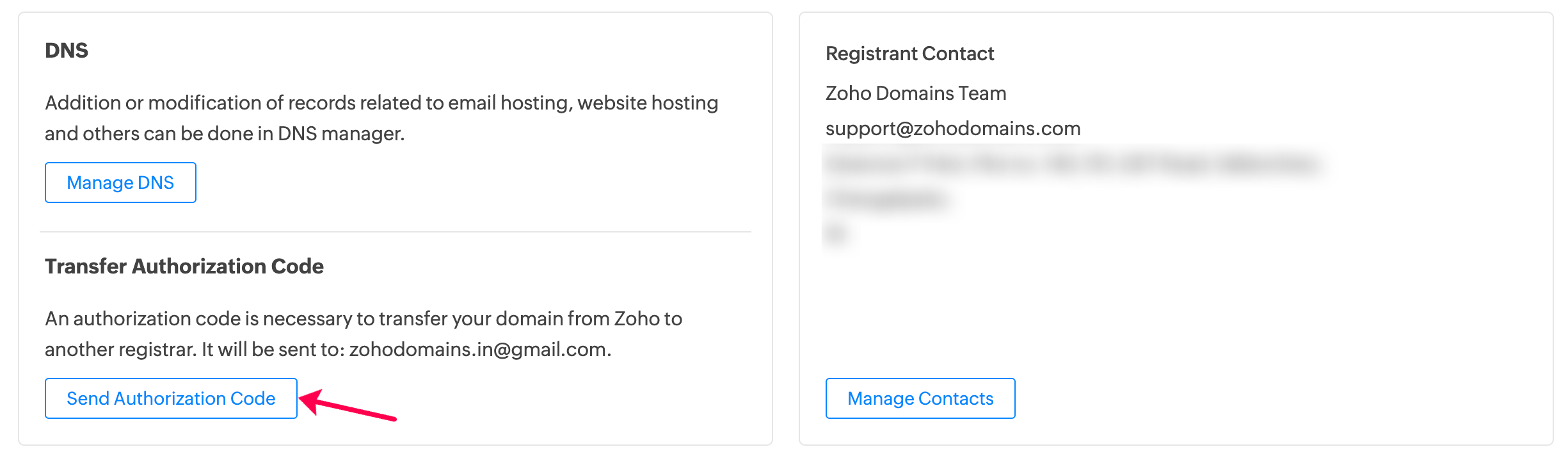Open the Manage DNS button
This screenshot has height=456, width=1568.
(120, 183)
